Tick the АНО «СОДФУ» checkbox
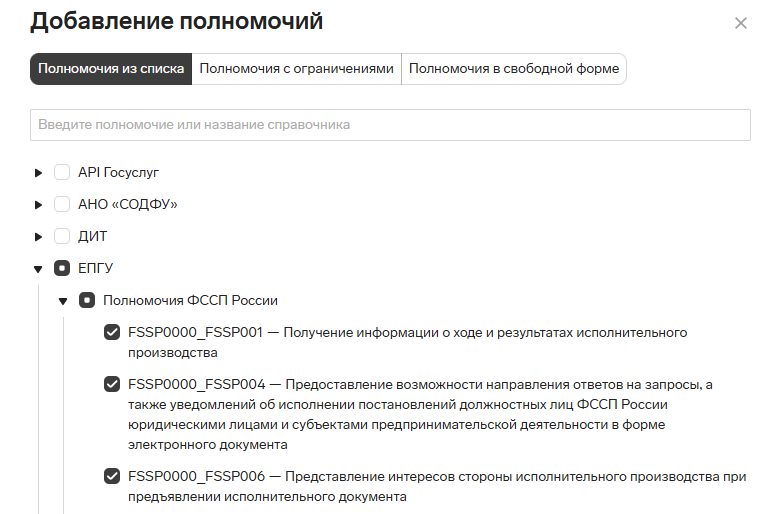The image size is (781, 514). coord(62,204)
